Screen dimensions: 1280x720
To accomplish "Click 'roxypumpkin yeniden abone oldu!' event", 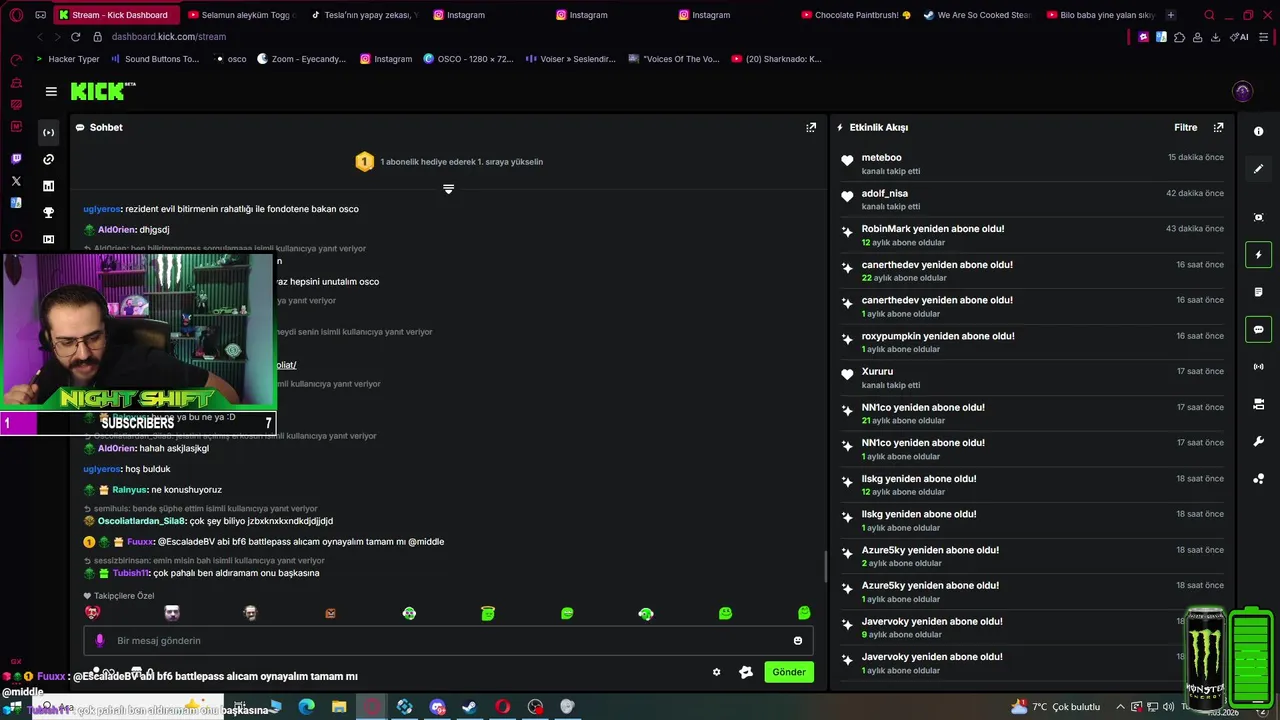I will [1032, 342].
